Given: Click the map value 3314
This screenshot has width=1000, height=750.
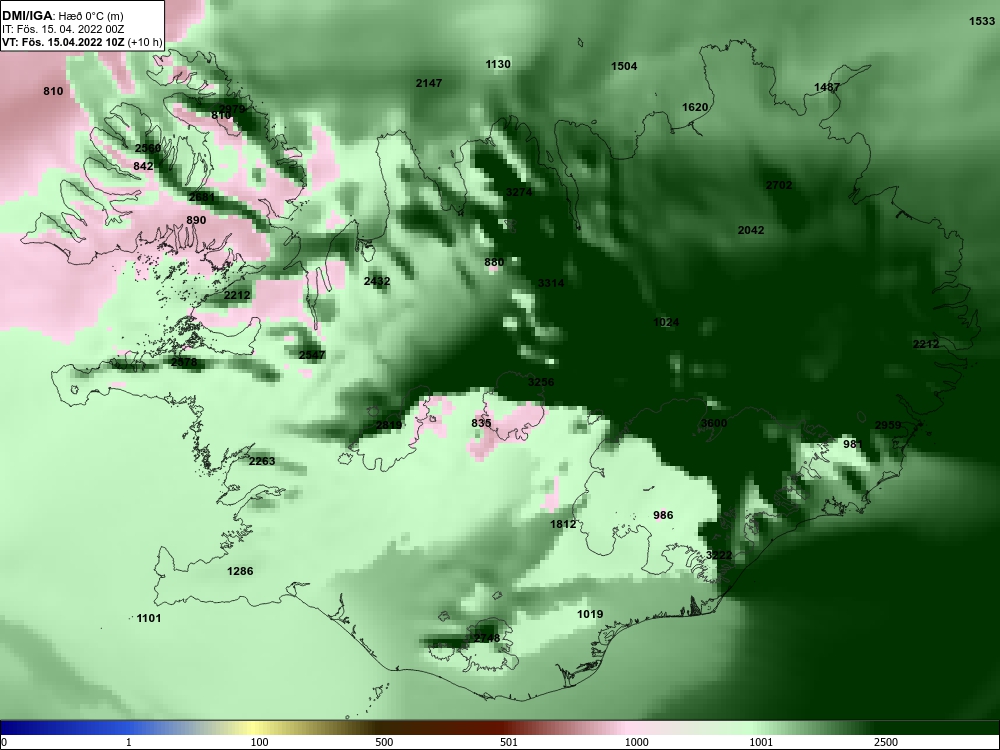Looking at the screenshot, I should [550, 283].
